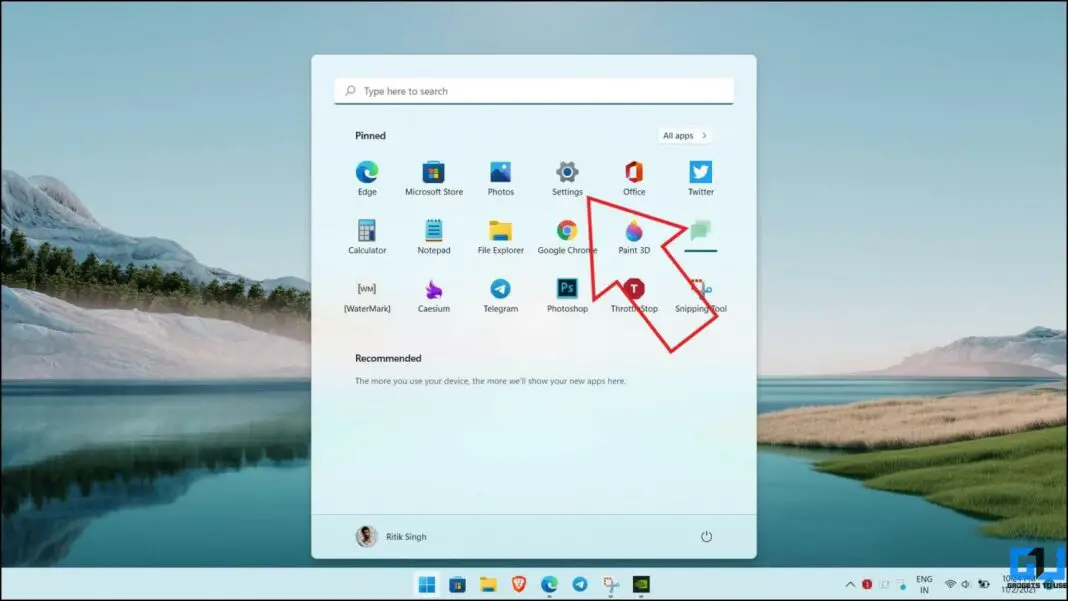Expand the All apps list
1068x601 pixels.
coord(684,135)
